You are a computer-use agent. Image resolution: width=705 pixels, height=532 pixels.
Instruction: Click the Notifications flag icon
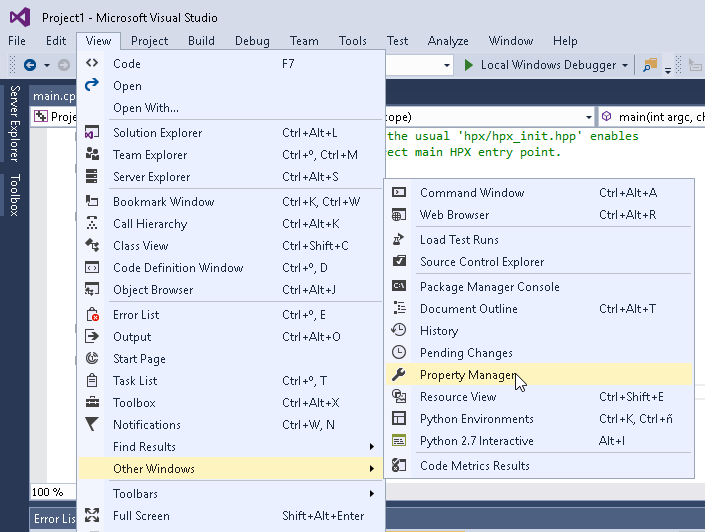[92, 424]
